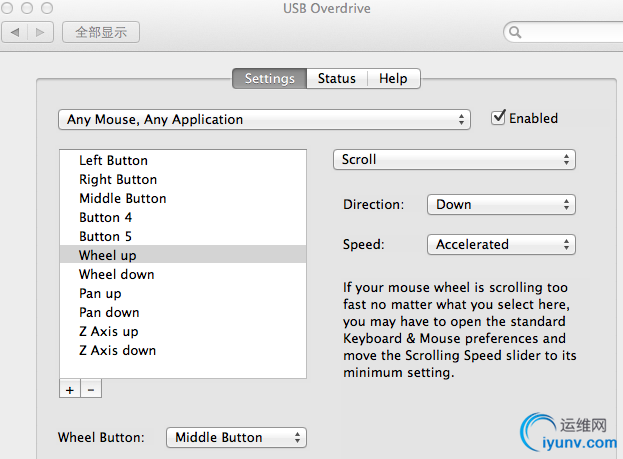
Task: Remove selected item with minus icon
Action: 91,389
